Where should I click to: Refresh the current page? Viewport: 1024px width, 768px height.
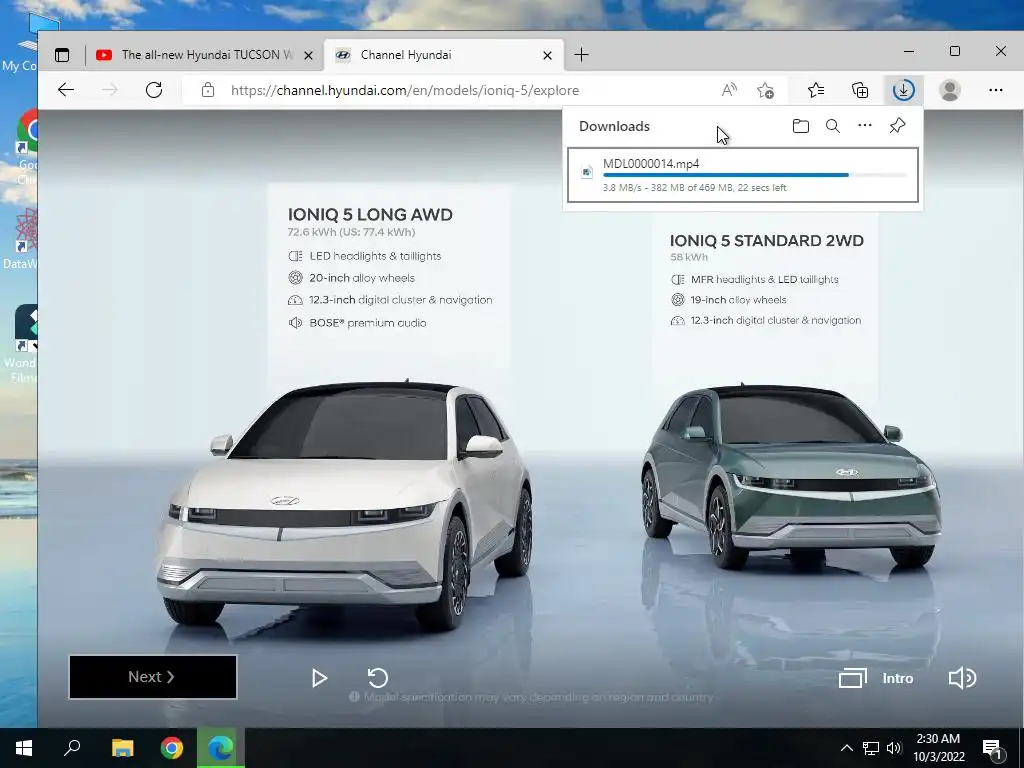[x=154, y=90]
